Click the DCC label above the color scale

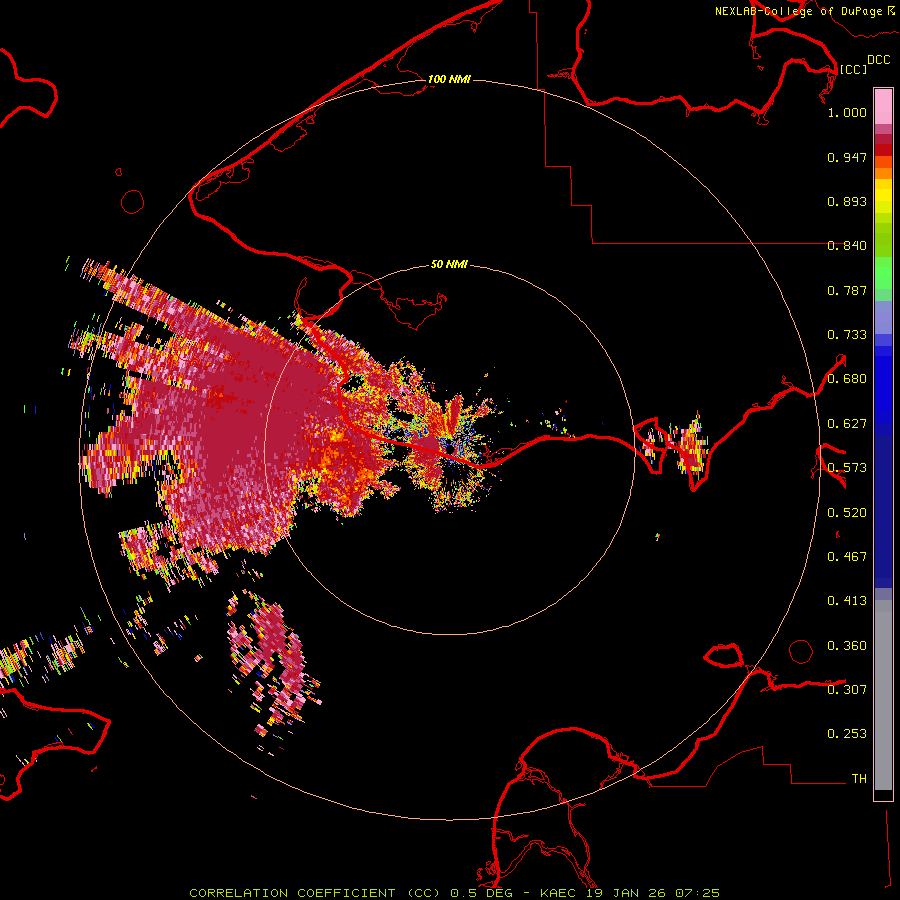pyautogui.click(x=878, y=60)
